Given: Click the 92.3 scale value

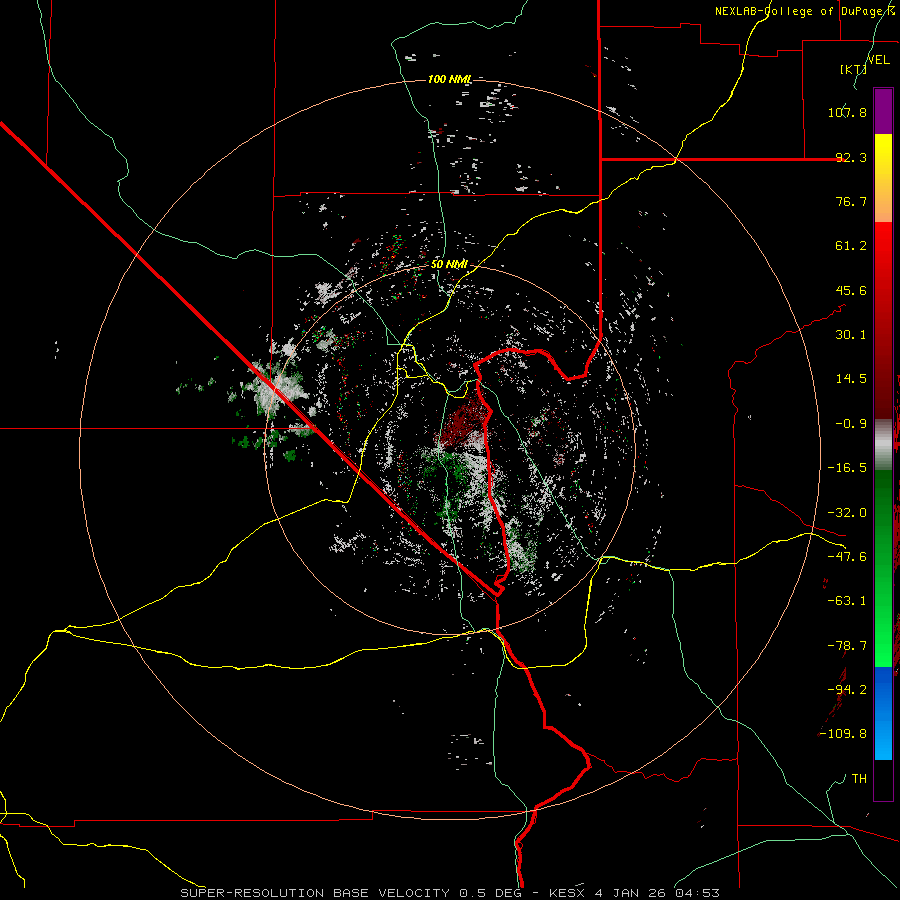Looking at the screenshot, I should click(x=851, y=157).
